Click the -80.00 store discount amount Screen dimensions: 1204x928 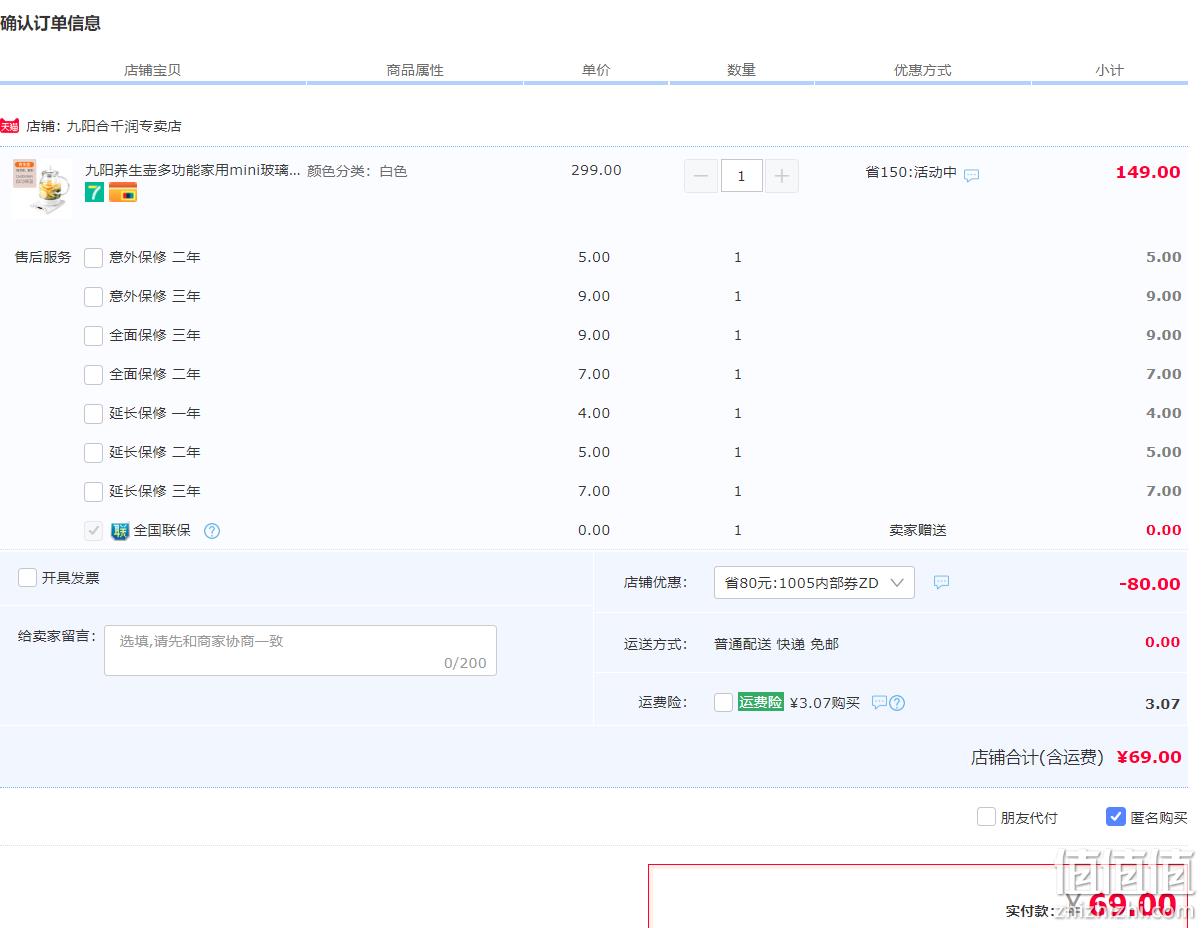(x=1149, y=584)
